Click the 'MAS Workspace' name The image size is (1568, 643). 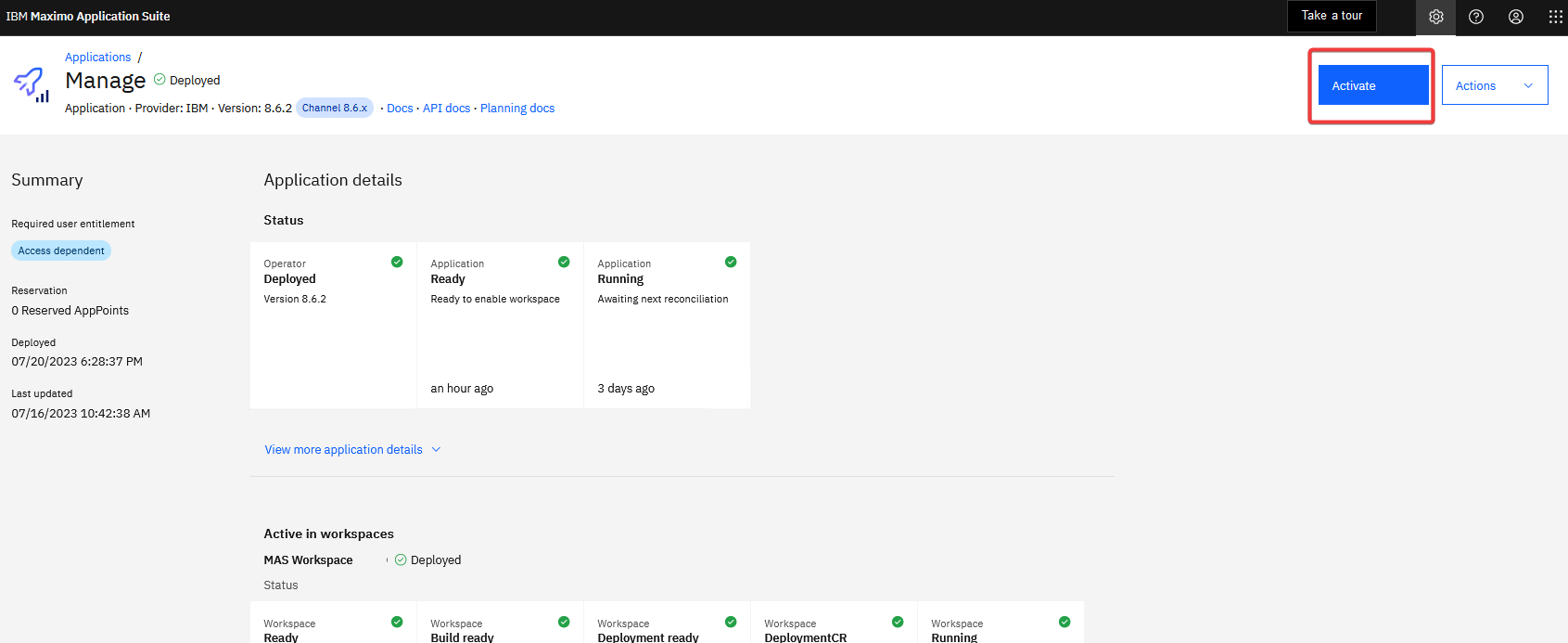click(x=308, y=560)
